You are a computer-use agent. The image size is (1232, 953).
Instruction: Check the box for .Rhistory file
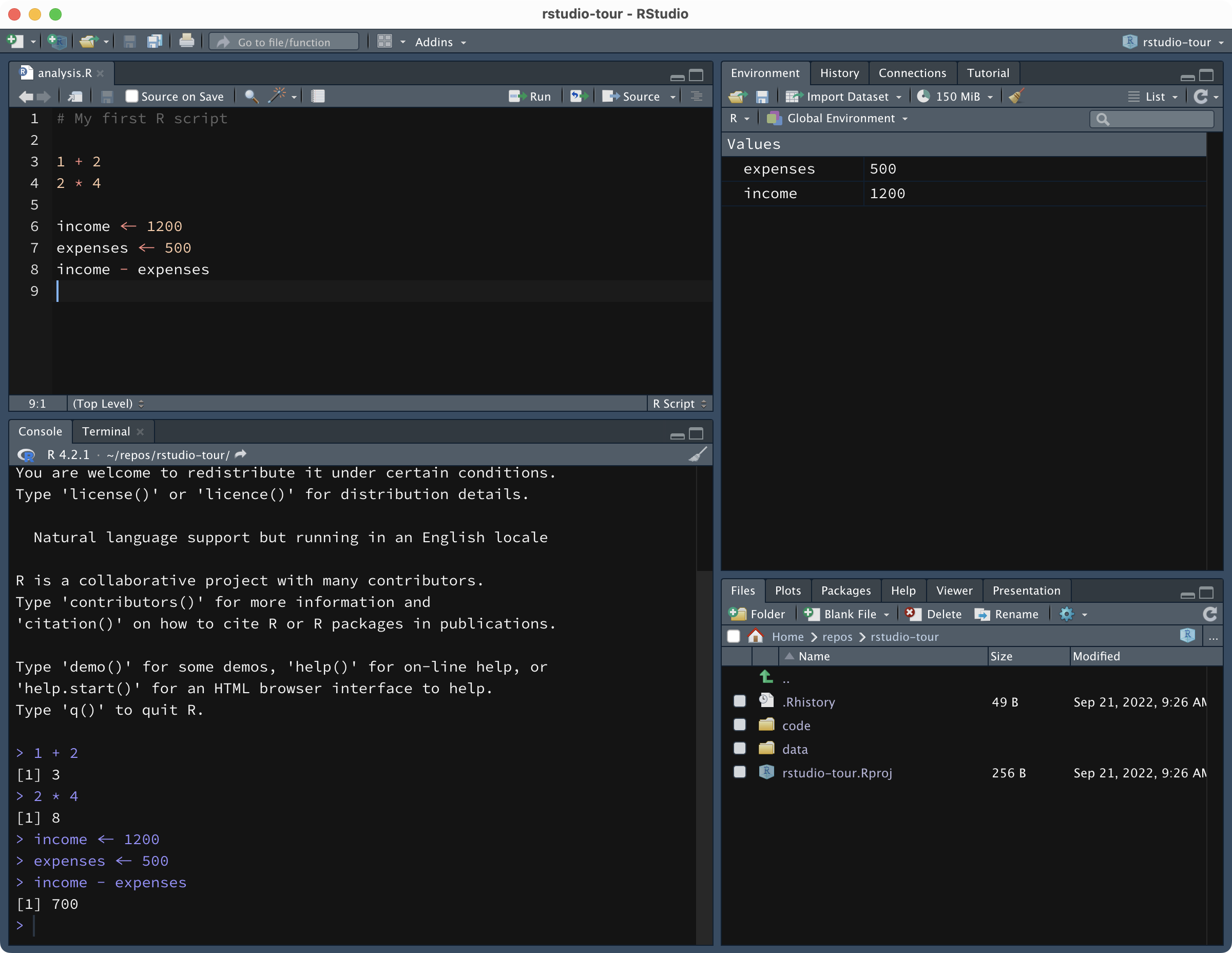(740, 701)
